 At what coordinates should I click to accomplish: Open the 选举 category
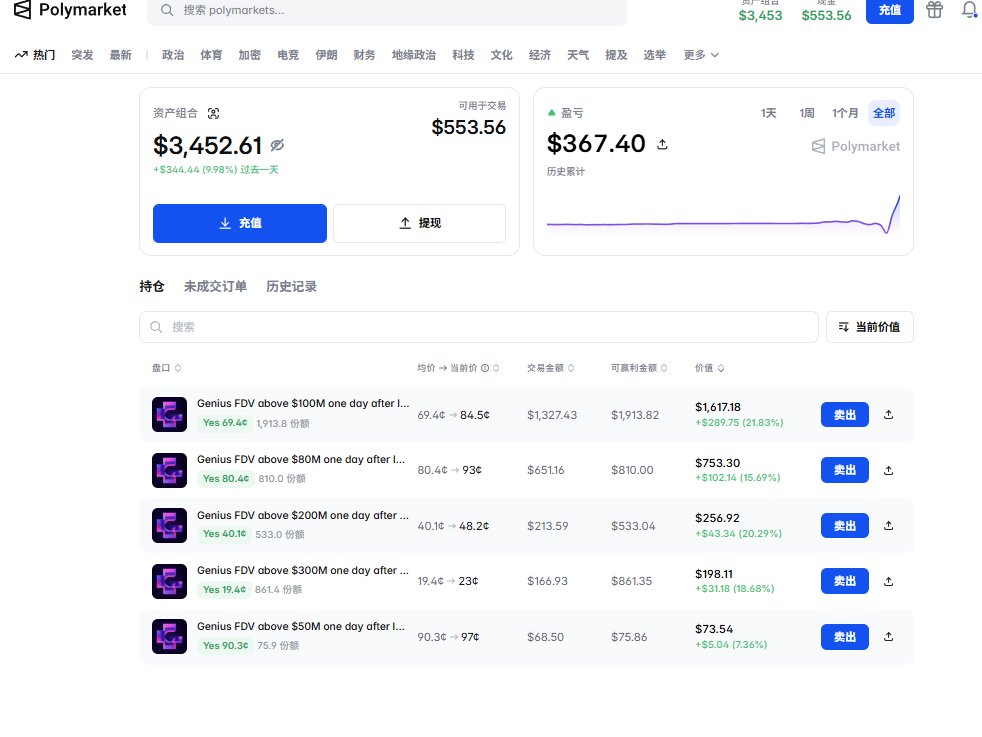654,55
